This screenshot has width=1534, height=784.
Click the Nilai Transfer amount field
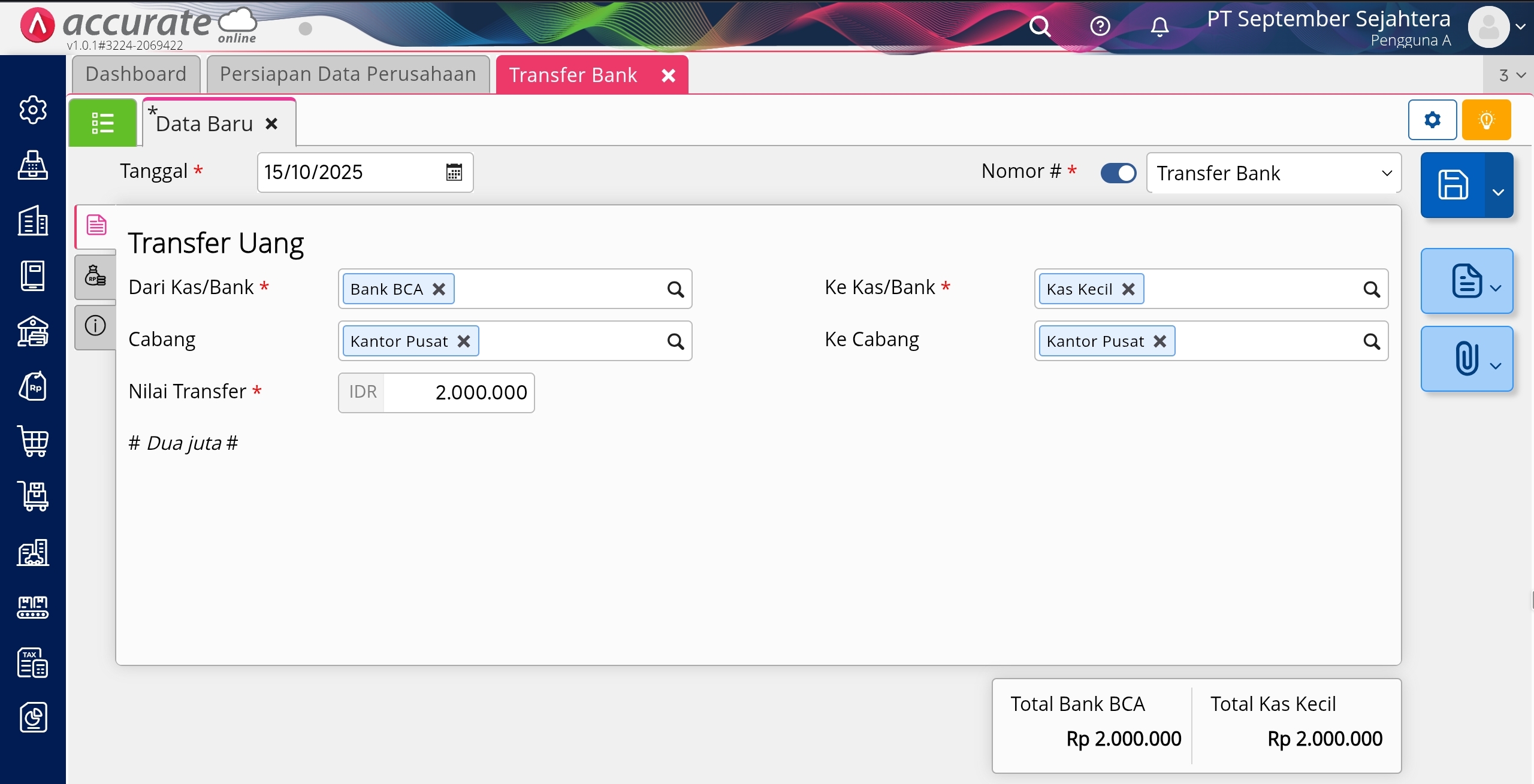[x=458, y=393]
